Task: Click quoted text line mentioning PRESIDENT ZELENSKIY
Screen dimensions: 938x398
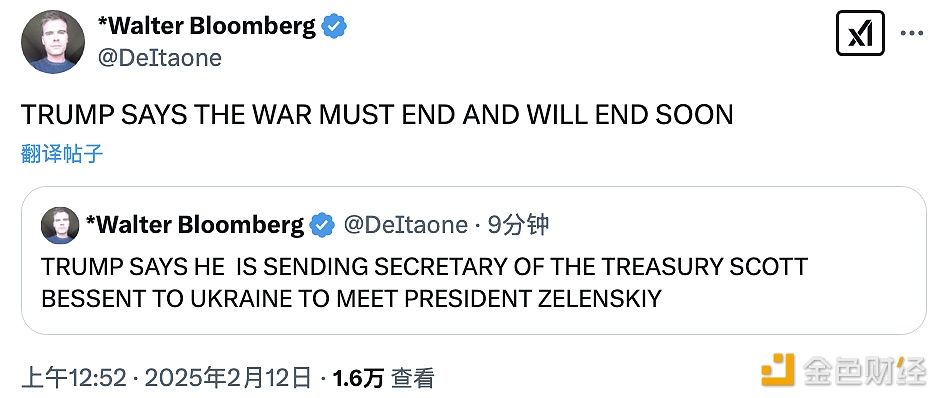Action: click(351, 299)
